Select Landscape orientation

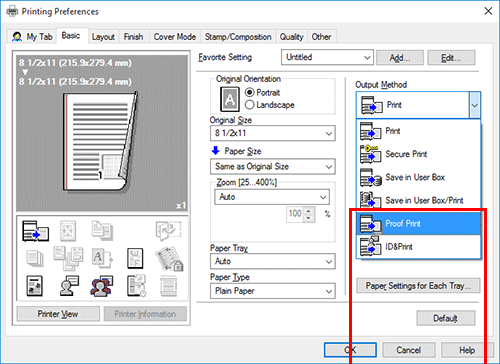point(270,105)
